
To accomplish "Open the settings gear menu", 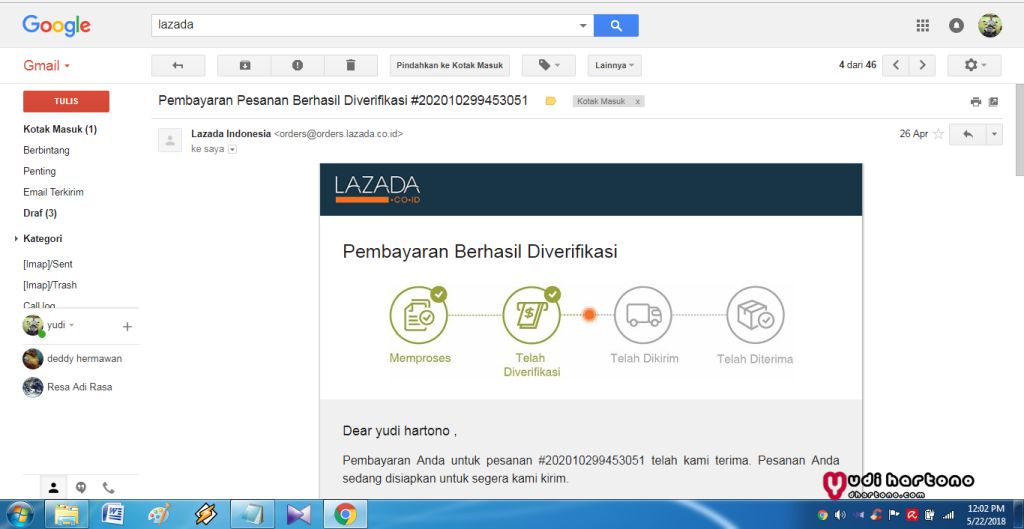I will coord(974,65).
